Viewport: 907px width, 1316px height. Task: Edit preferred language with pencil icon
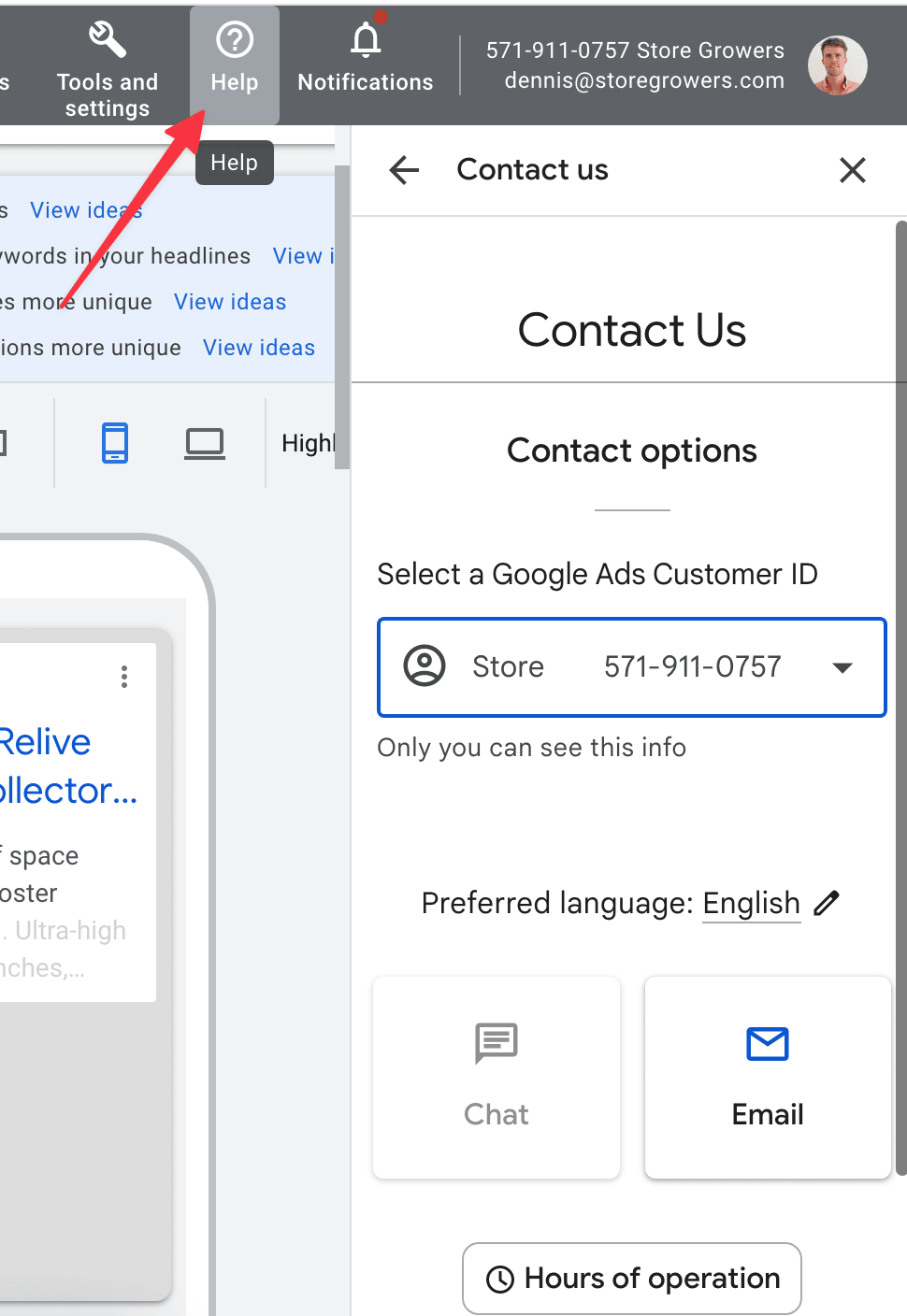[827, 903]
